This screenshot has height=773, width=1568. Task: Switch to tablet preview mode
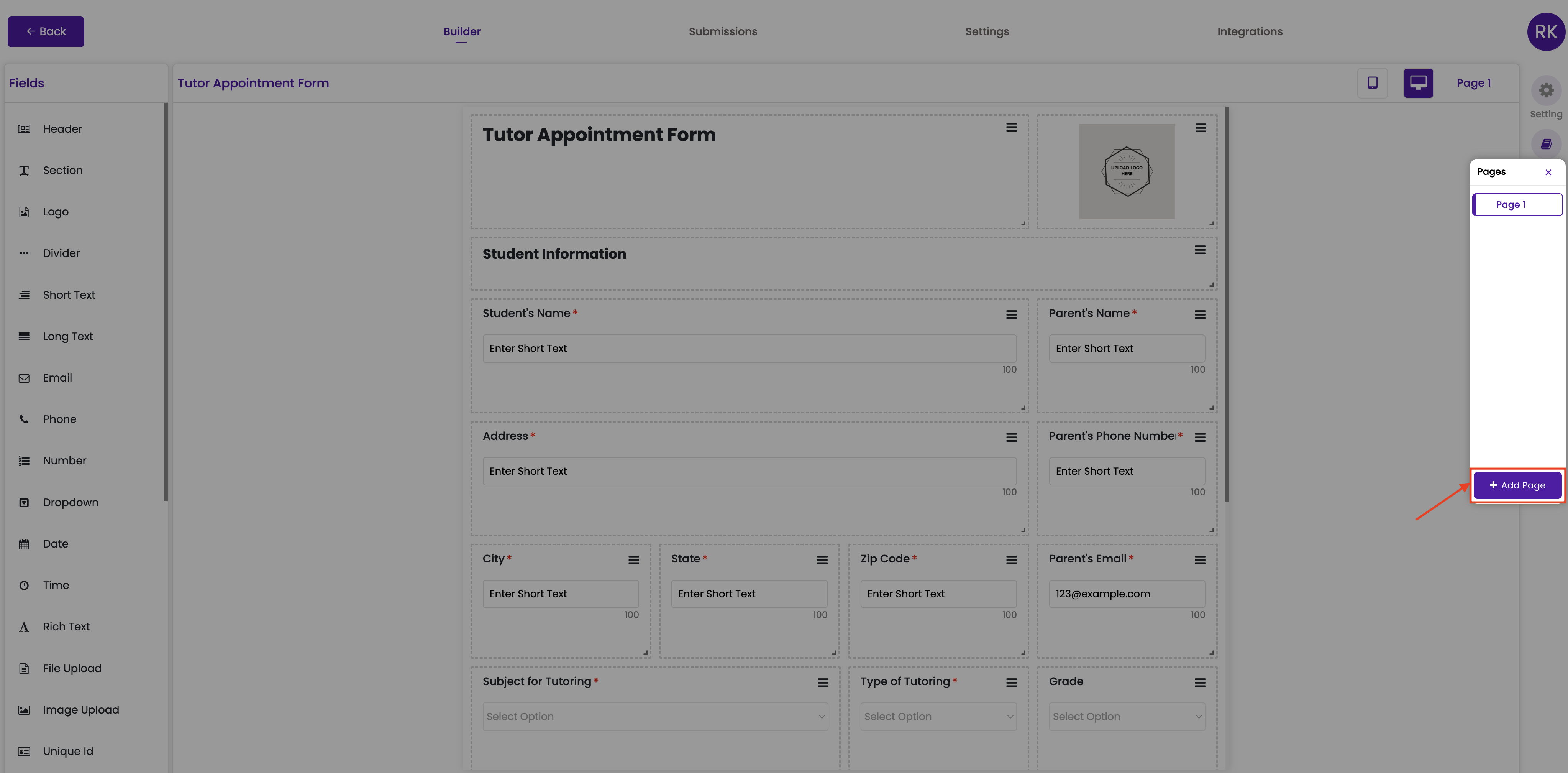coord(1372,83)
